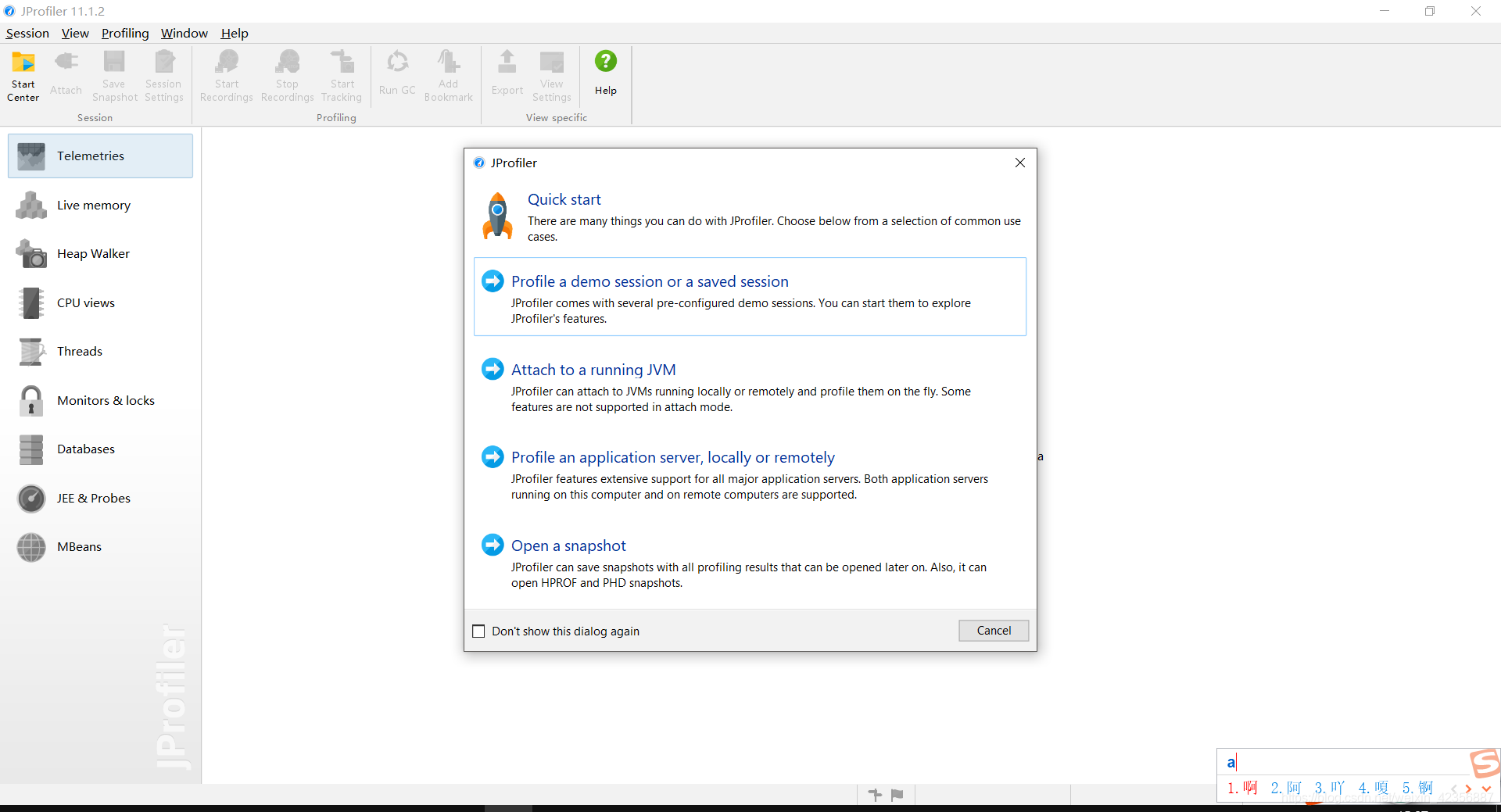Select IME candidate 5 锕

click(x=1417, y=788)
